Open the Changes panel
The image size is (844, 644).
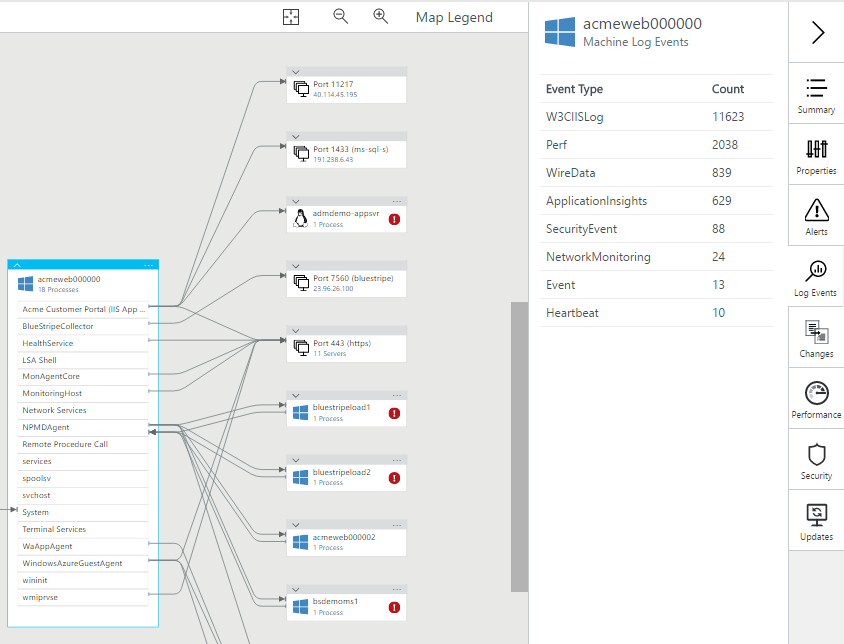tap(816, 339)
